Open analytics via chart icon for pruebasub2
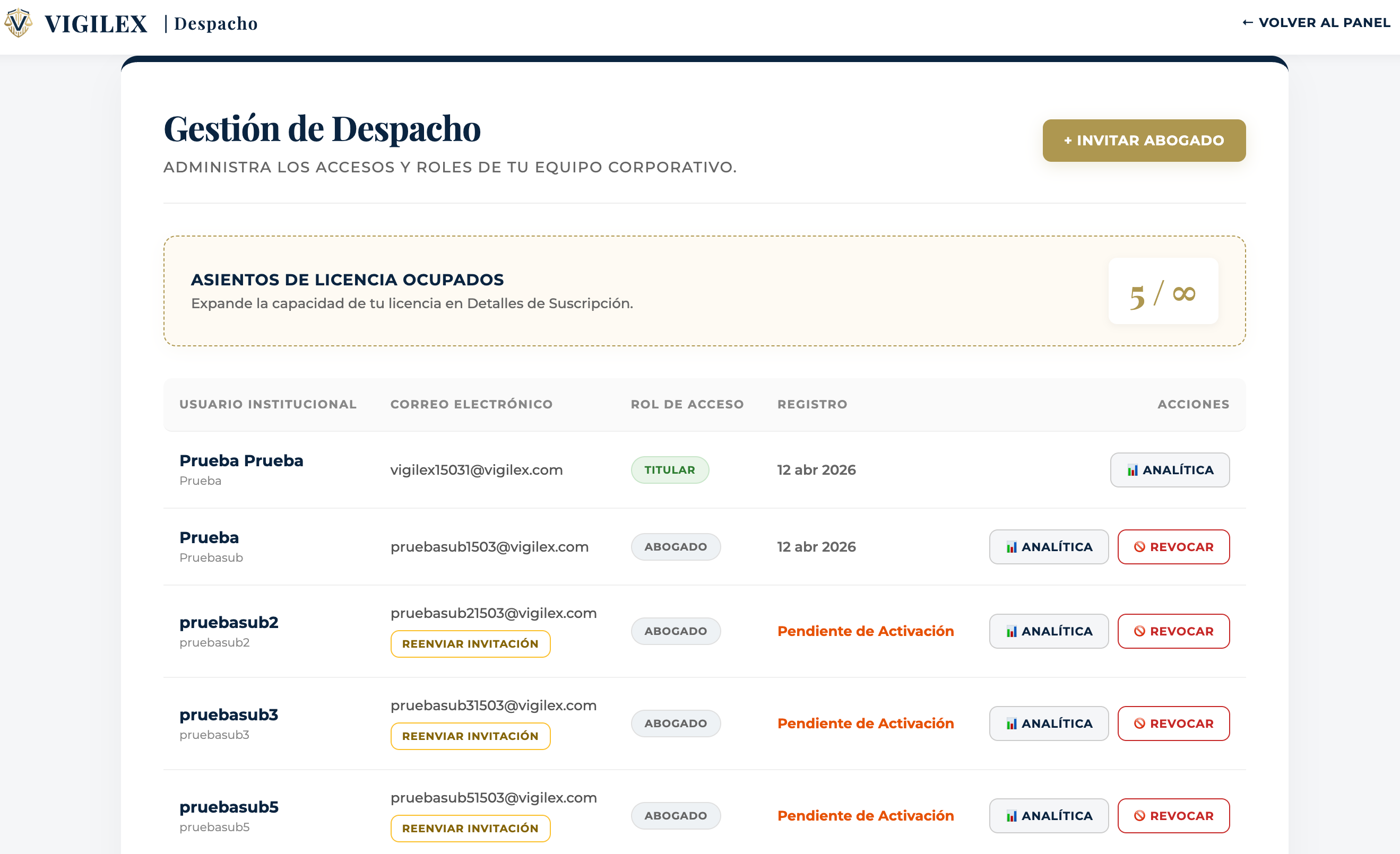This screenshot has height=854, width=1400. click(1011, 631)
